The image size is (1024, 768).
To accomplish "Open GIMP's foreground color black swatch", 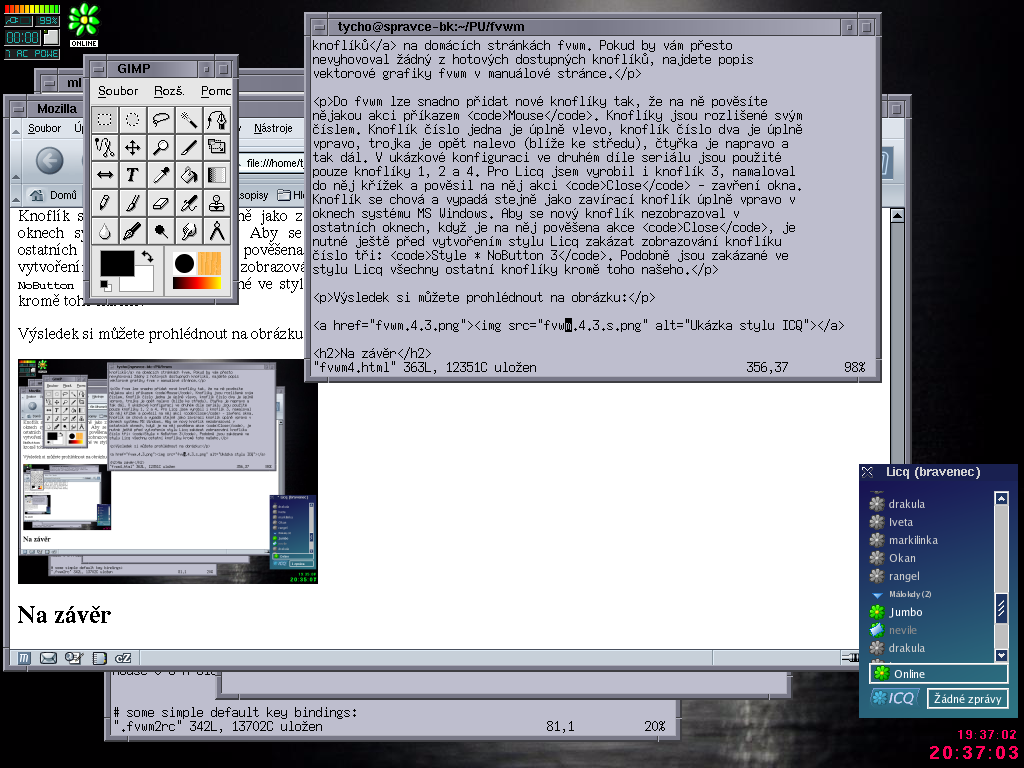I will (117, 263).
